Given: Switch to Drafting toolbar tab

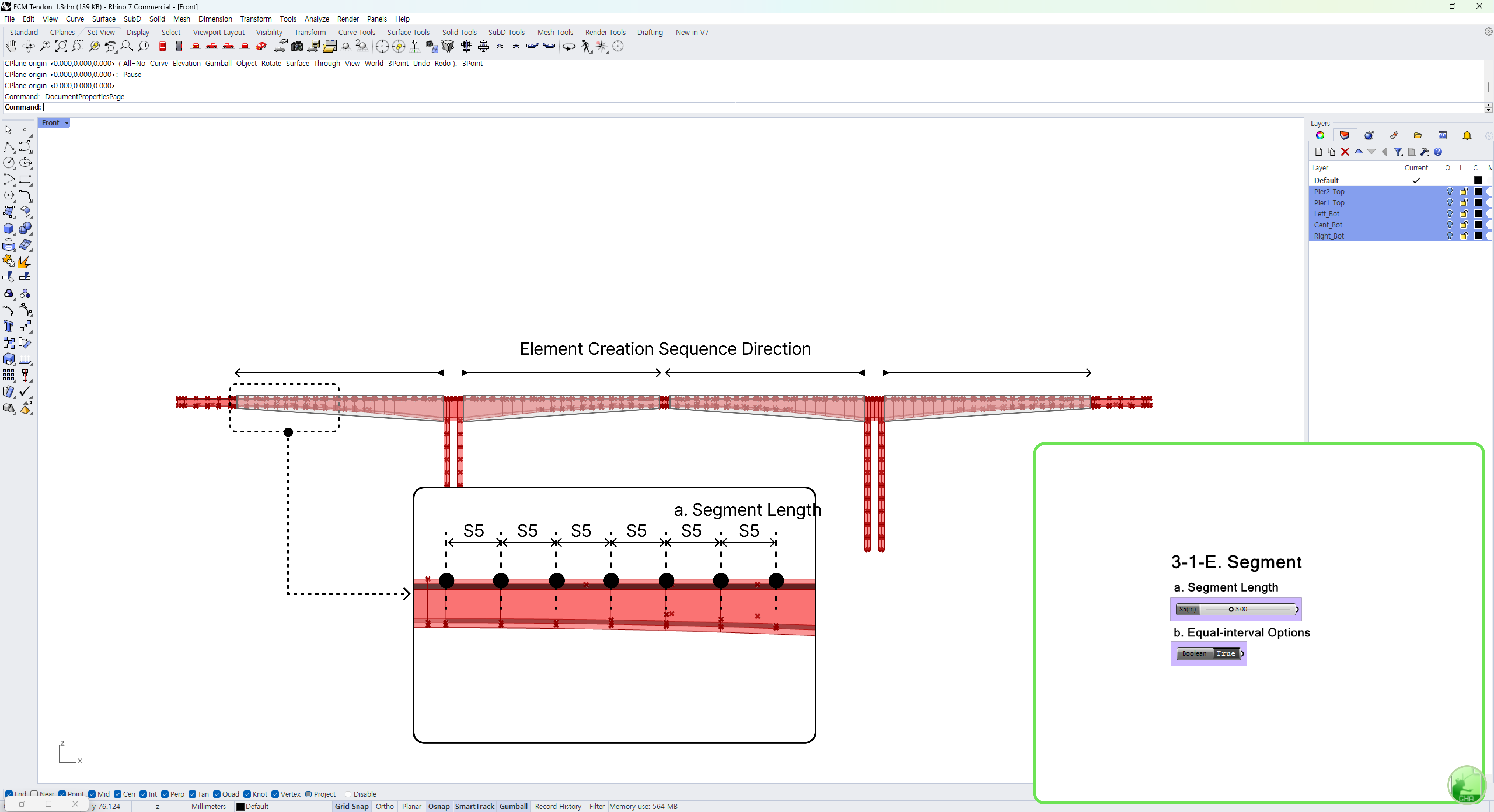Looking at the screenshot, I should coord(650,32).
